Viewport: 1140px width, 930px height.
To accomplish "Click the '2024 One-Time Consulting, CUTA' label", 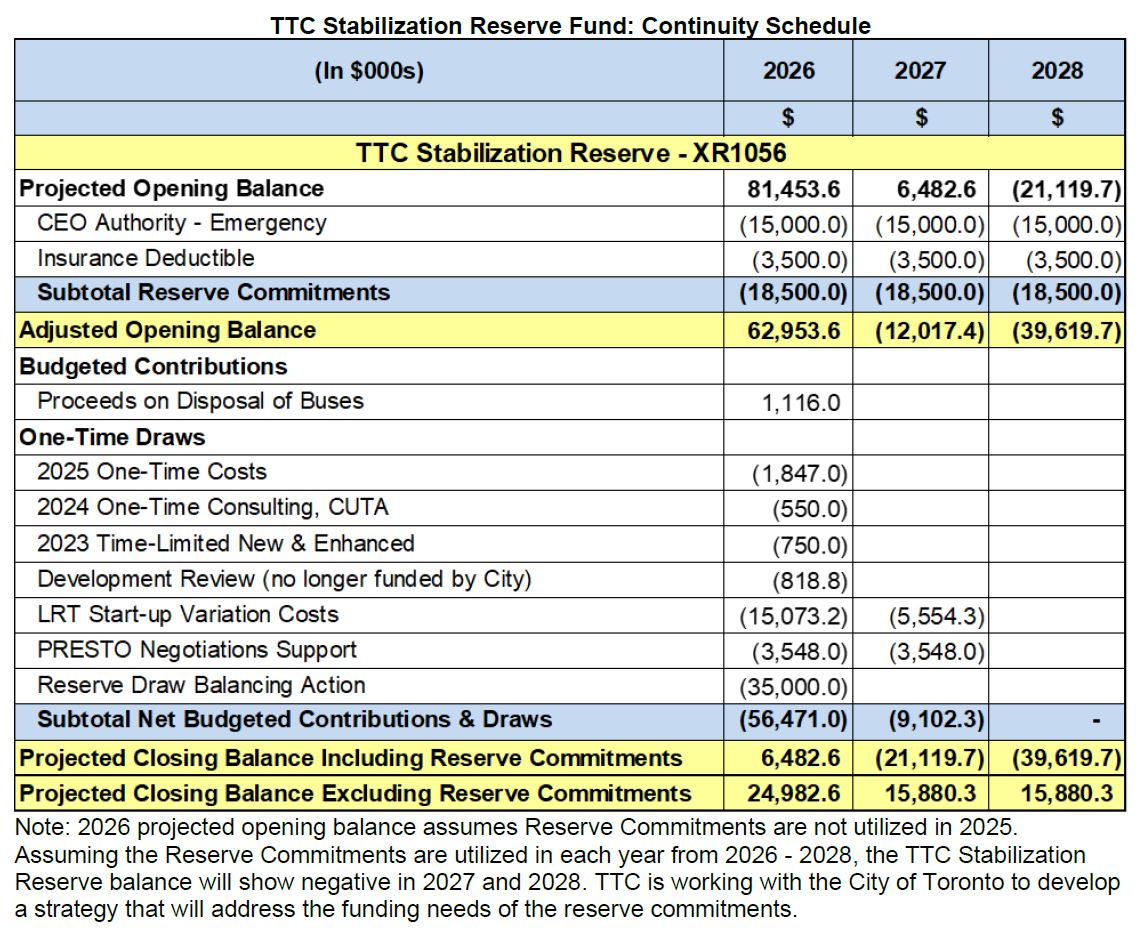I will tap(212, 508).
